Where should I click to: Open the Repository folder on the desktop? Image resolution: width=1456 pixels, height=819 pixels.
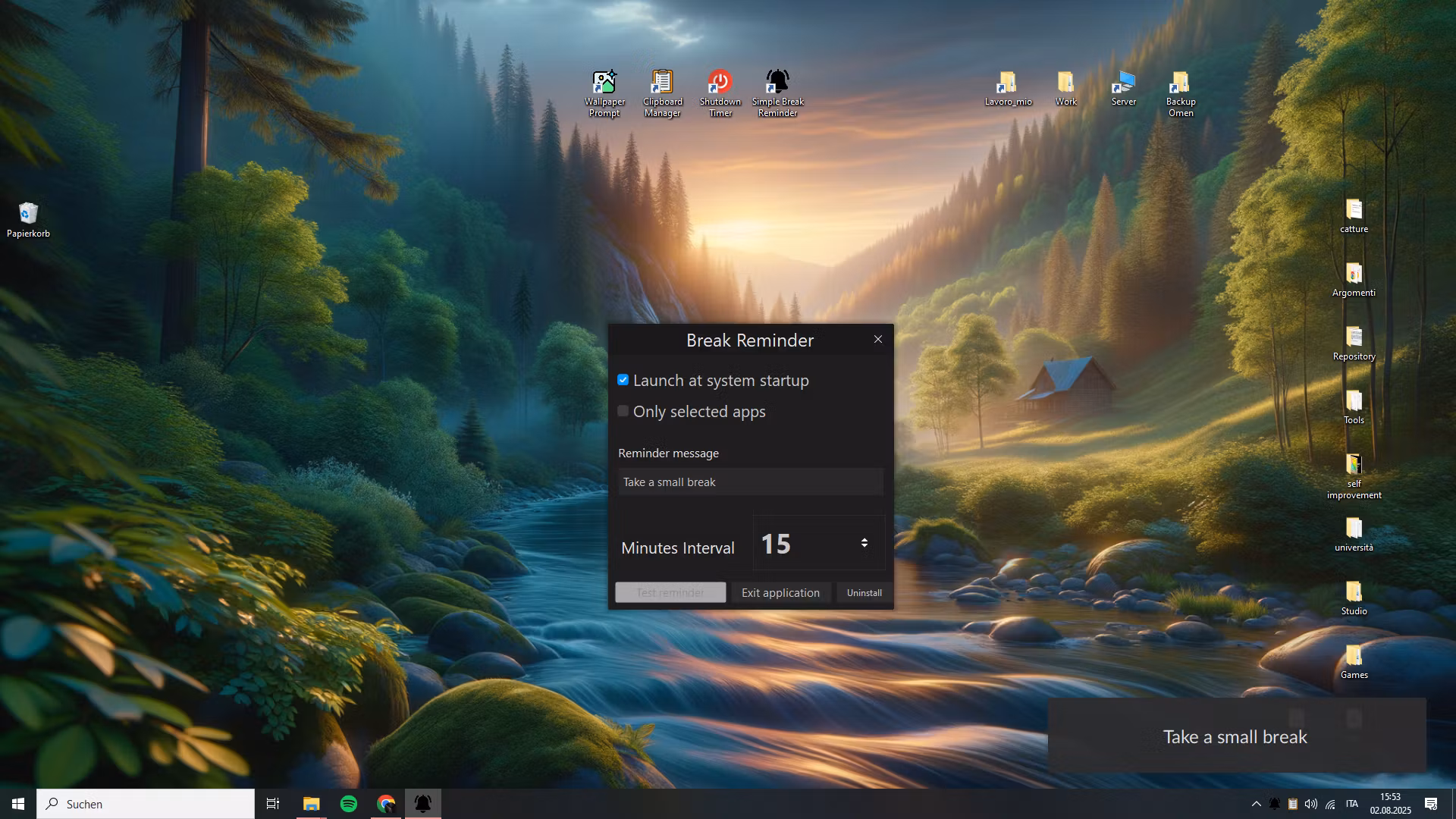(x=1354, y=341)
